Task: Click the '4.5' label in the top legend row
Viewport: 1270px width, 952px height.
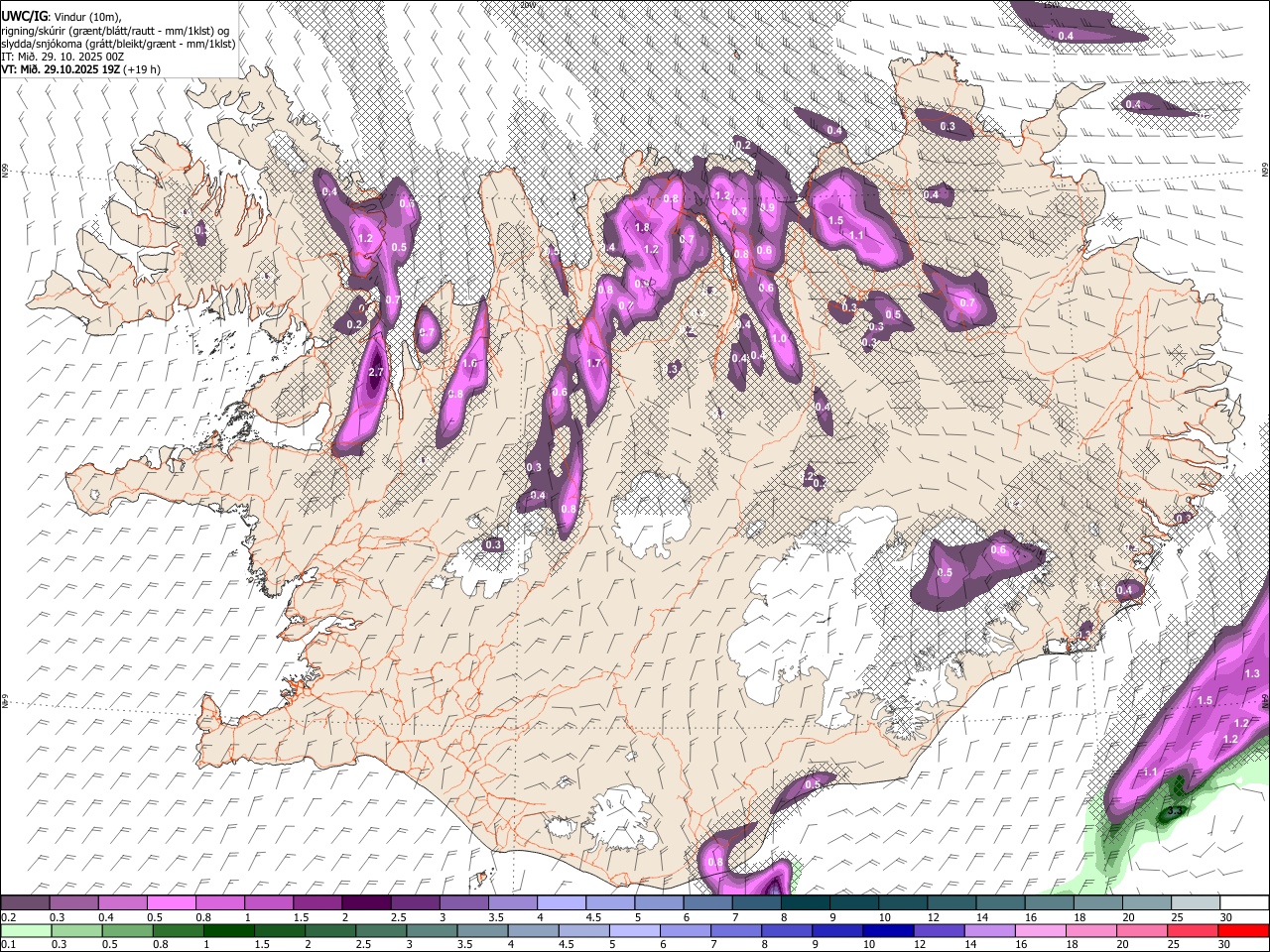Action: pos(593,917)
